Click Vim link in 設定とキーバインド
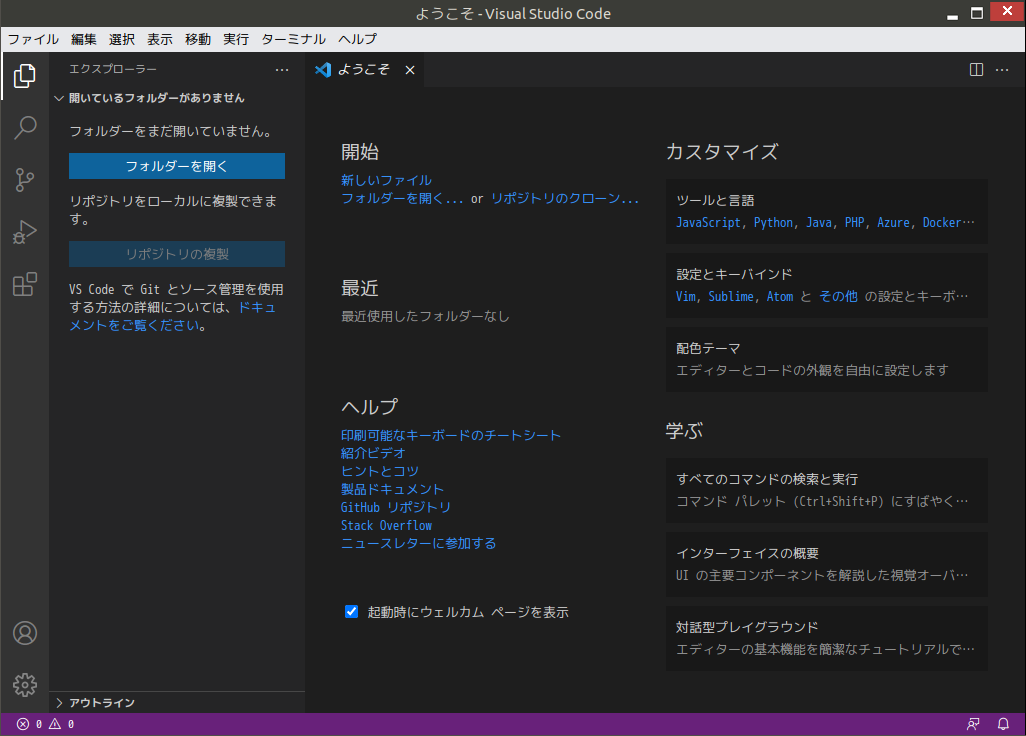 686,296
